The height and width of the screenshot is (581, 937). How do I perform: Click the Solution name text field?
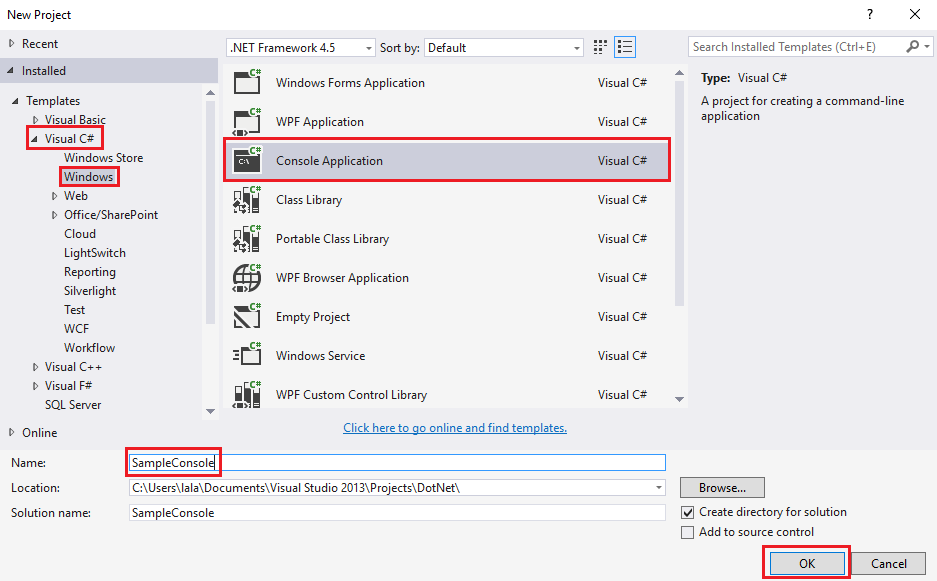coord(397,513)
